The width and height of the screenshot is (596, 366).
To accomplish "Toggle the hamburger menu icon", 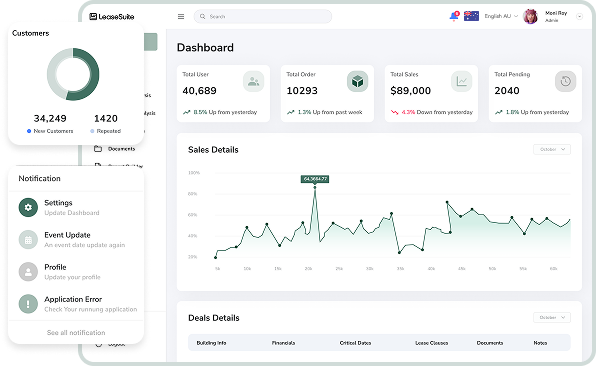I will 181,17.
